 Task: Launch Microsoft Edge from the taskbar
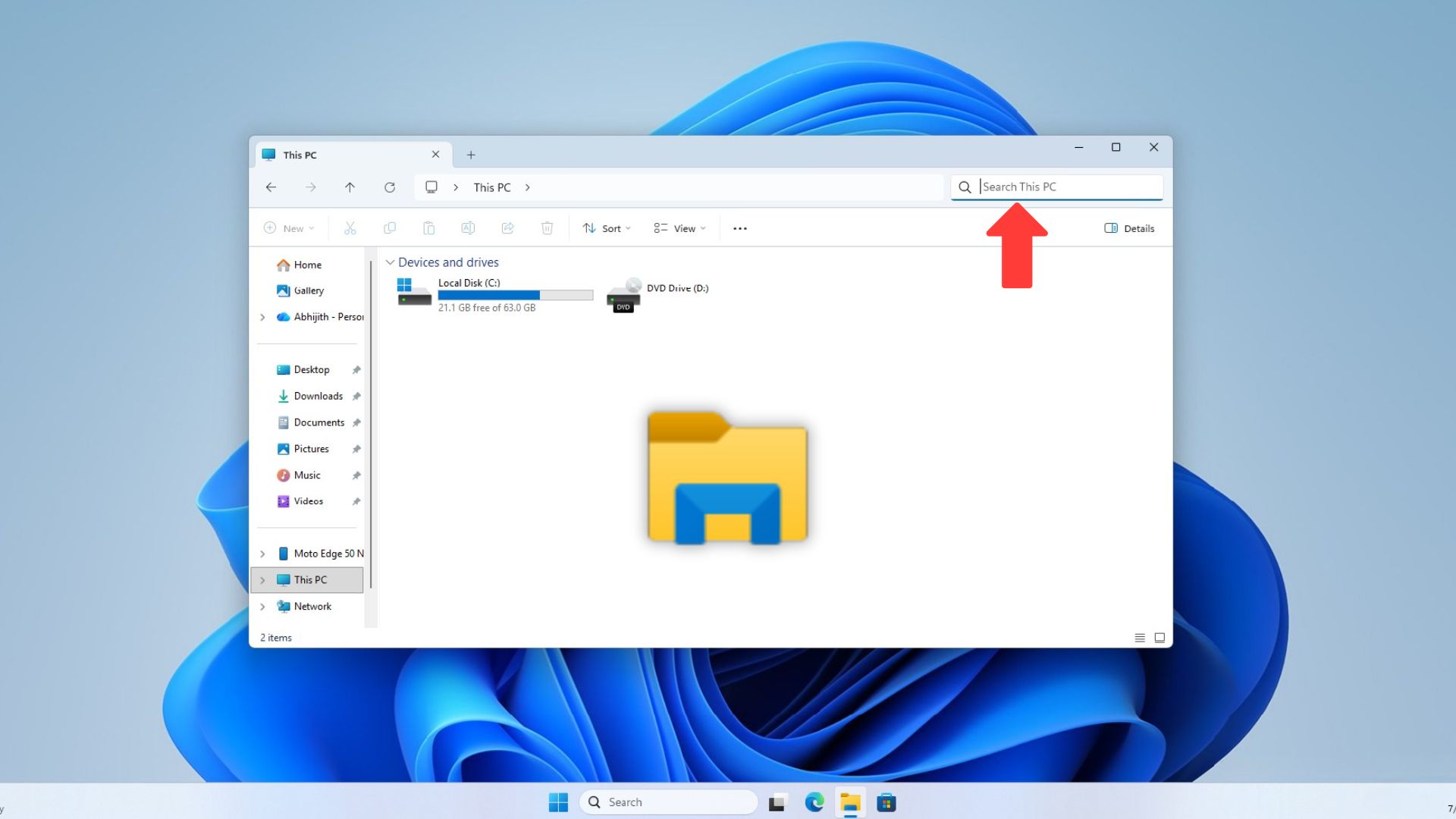tap(814, 802)
